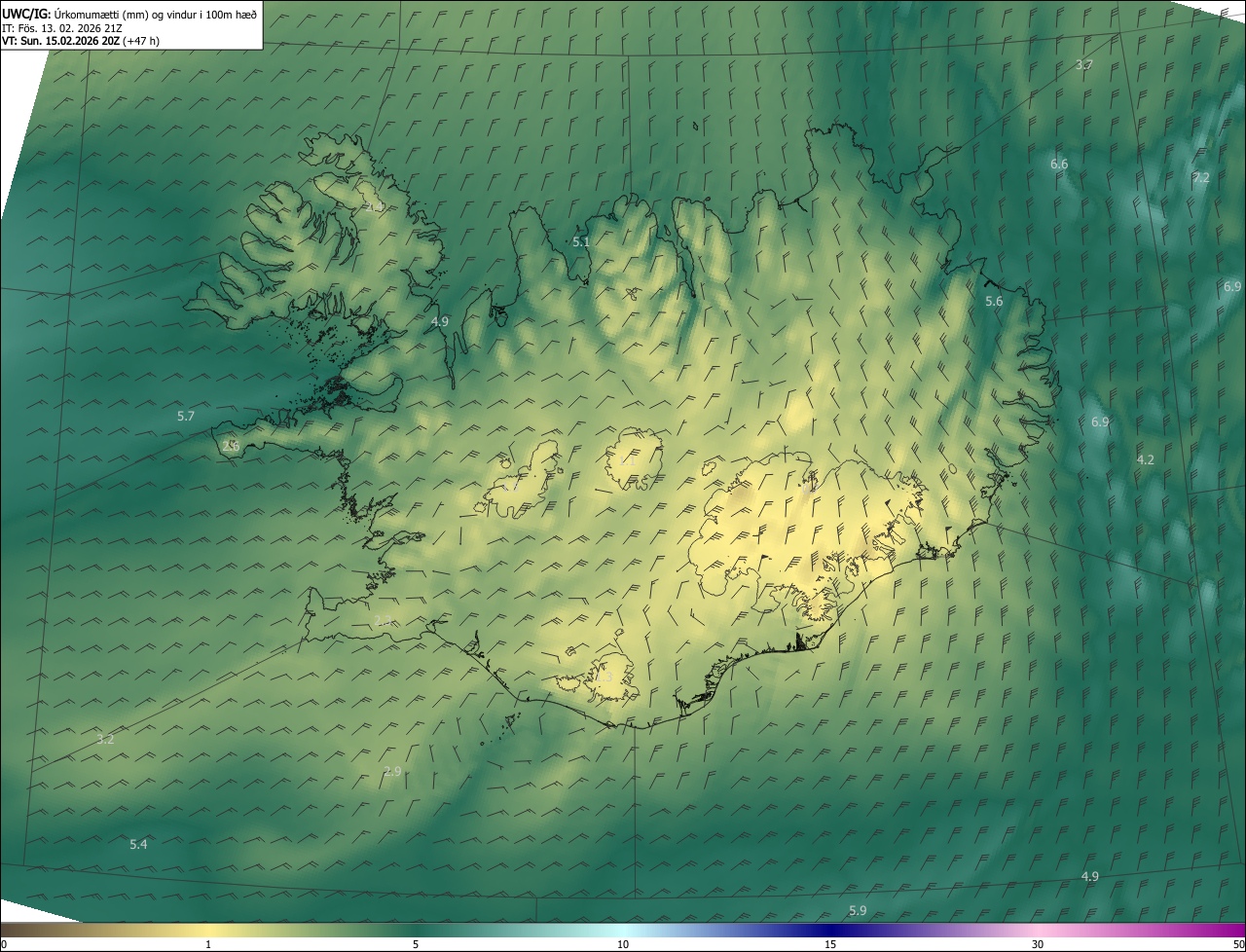Click the 2.9 value south of Reykjanes
Image resolution: width=1246 pixels, height=952 pixels.
click(392, 771)
